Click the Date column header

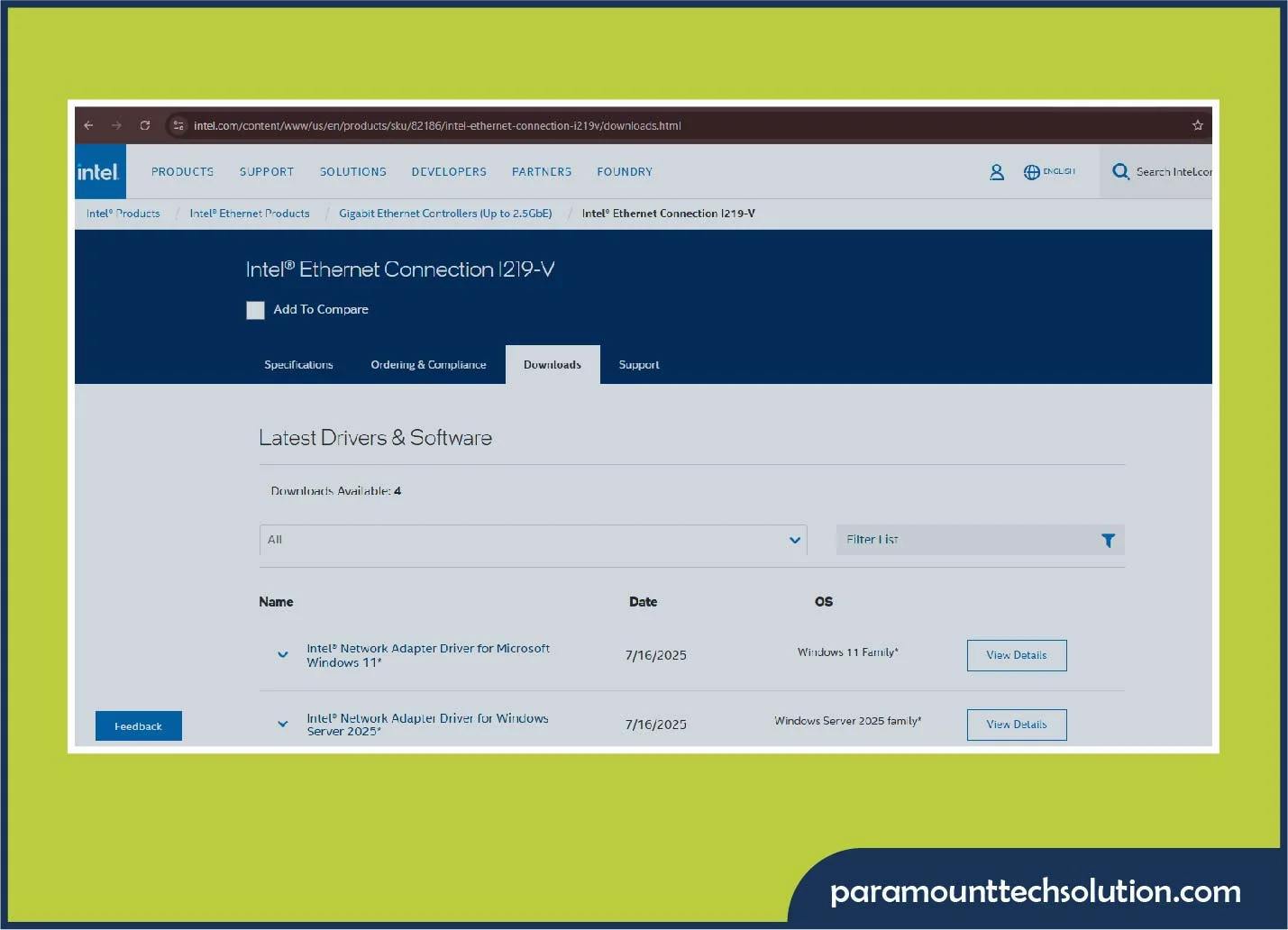tap(643, 602)
